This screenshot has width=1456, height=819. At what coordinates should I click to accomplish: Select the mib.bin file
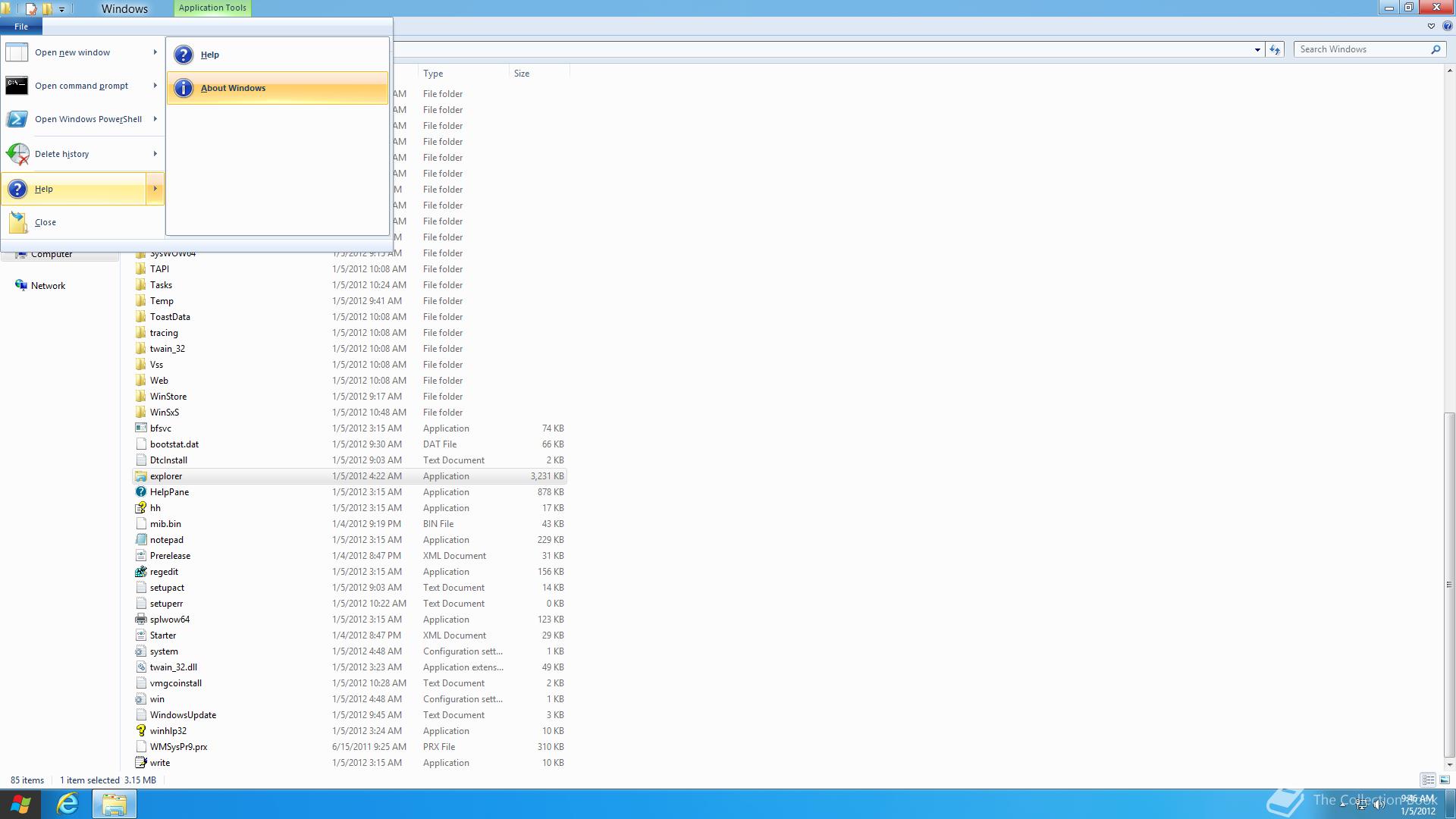click(349, 524)
